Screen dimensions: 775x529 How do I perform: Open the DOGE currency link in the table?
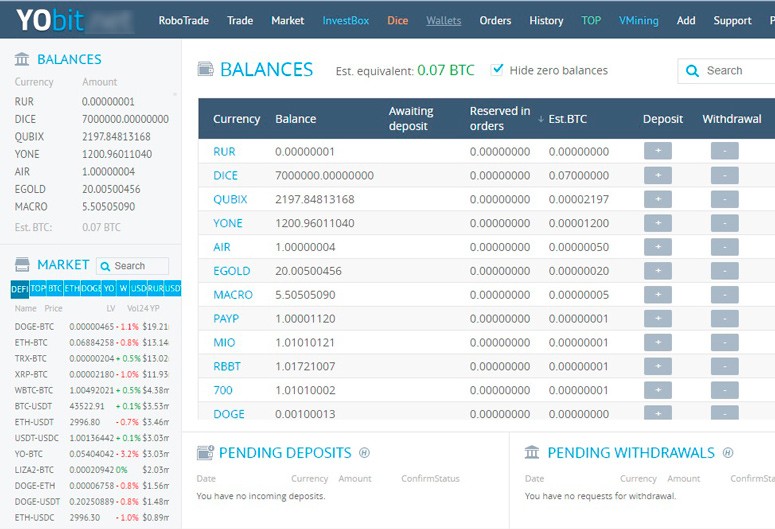pos(229,414)
